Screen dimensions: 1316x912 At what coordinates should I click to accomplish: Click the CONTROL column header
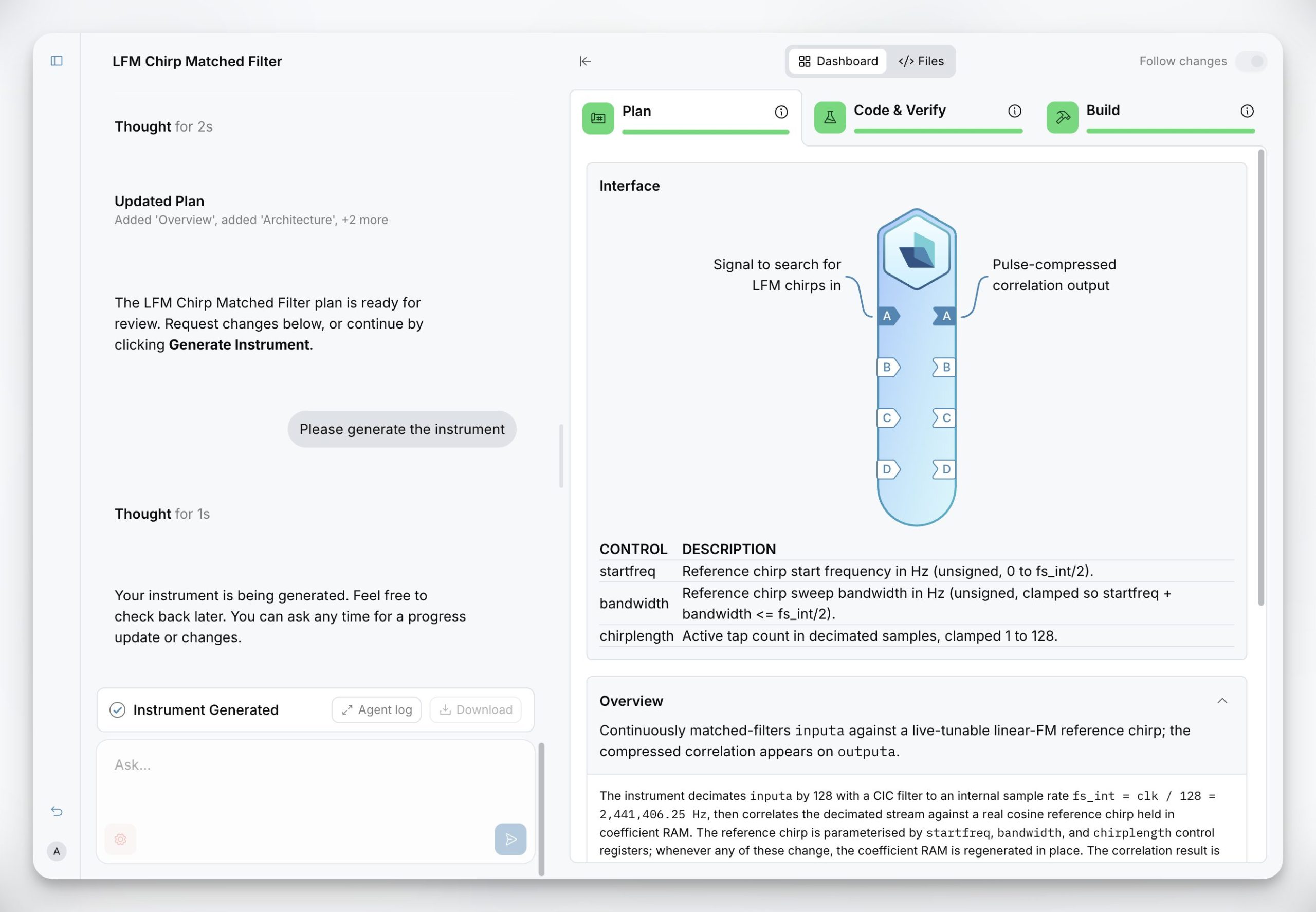pyautogui.click(x=633, y=549)
